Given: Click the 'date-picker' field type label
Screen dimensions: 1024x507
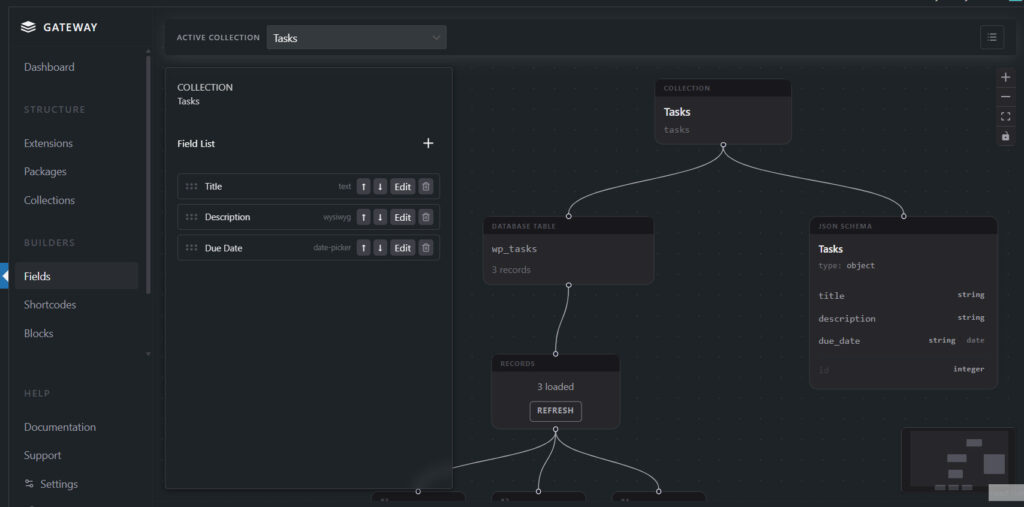Looking at the screenshot, I should pyautogui.click(x=332, y=248).
